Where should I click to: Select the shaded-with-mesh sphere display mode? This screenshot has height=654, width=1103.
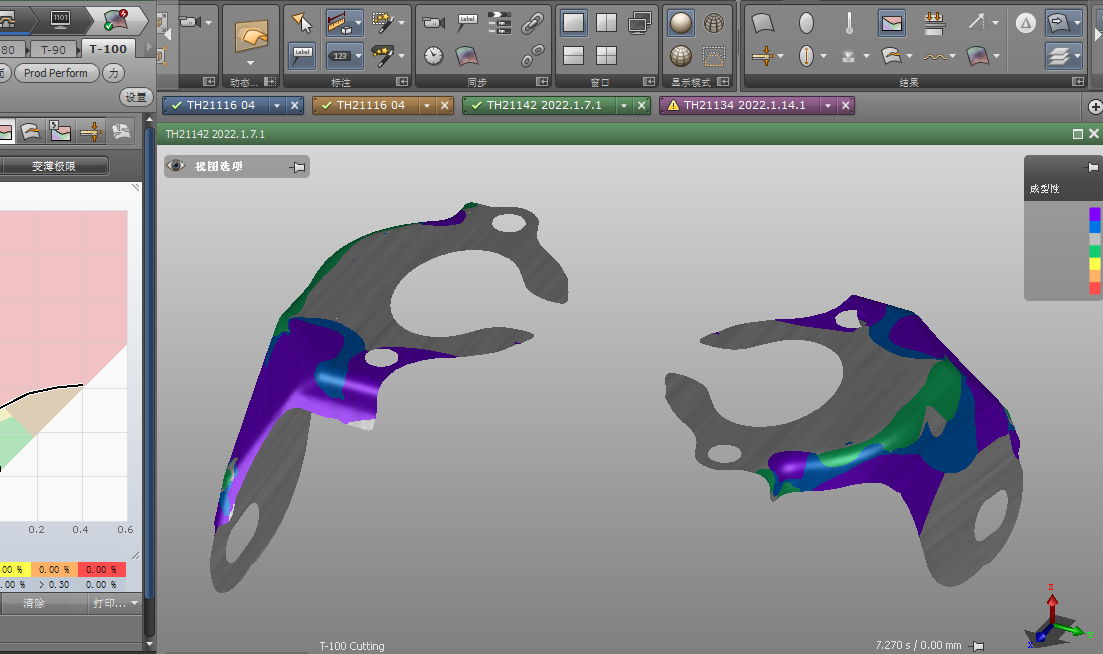(x=681, y=56)
